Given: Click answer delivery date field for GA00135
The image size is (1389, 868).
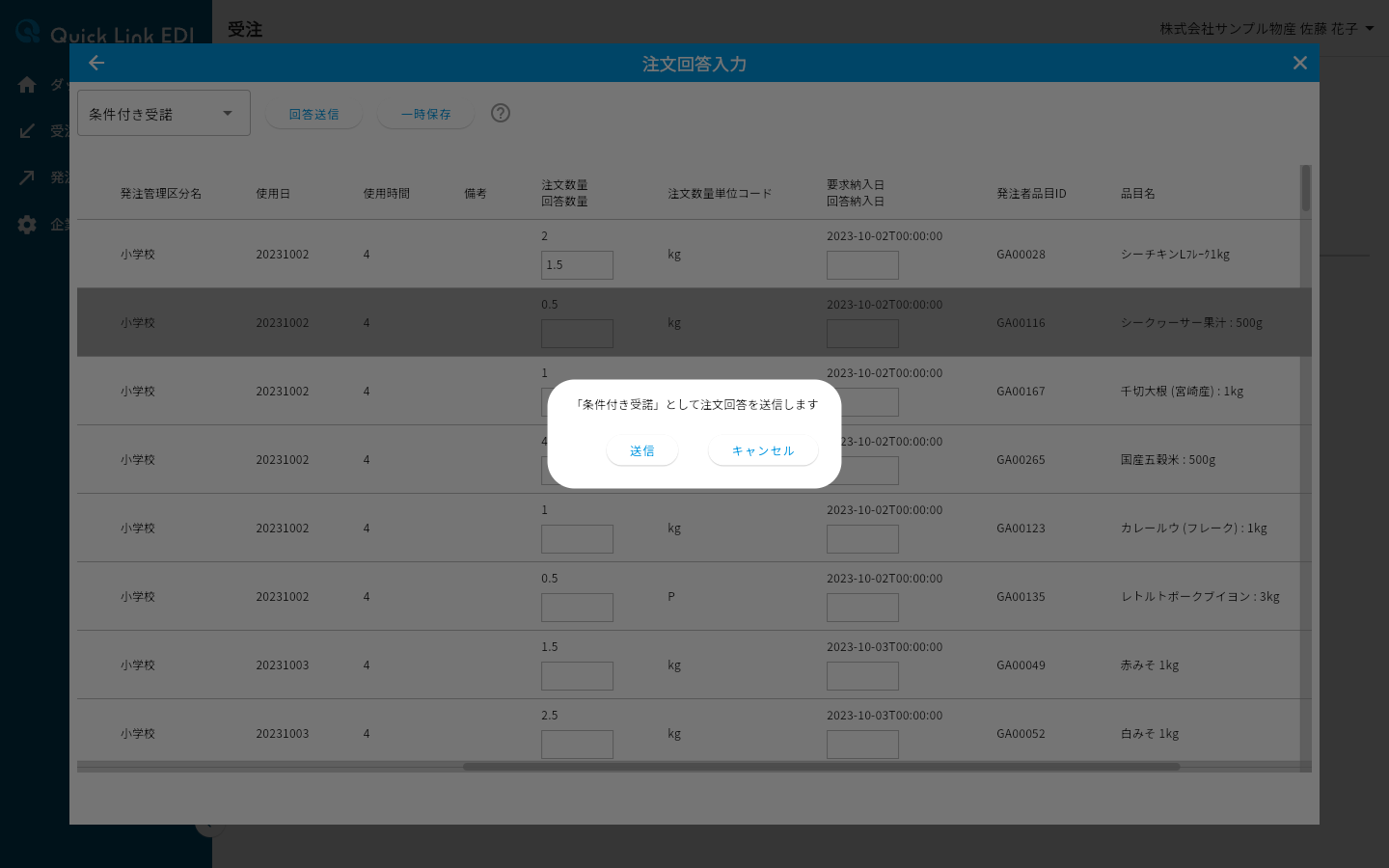Looking at the screenshot, I should [862, 608].
